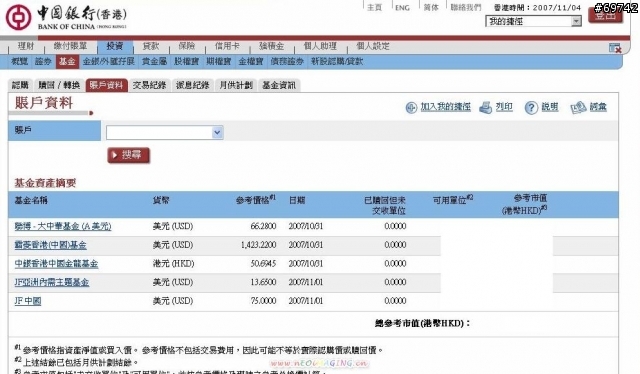The width and height of the screenshot is (640, 374).
Task: Click the price cell 66.2800
Action: (263, 226)
